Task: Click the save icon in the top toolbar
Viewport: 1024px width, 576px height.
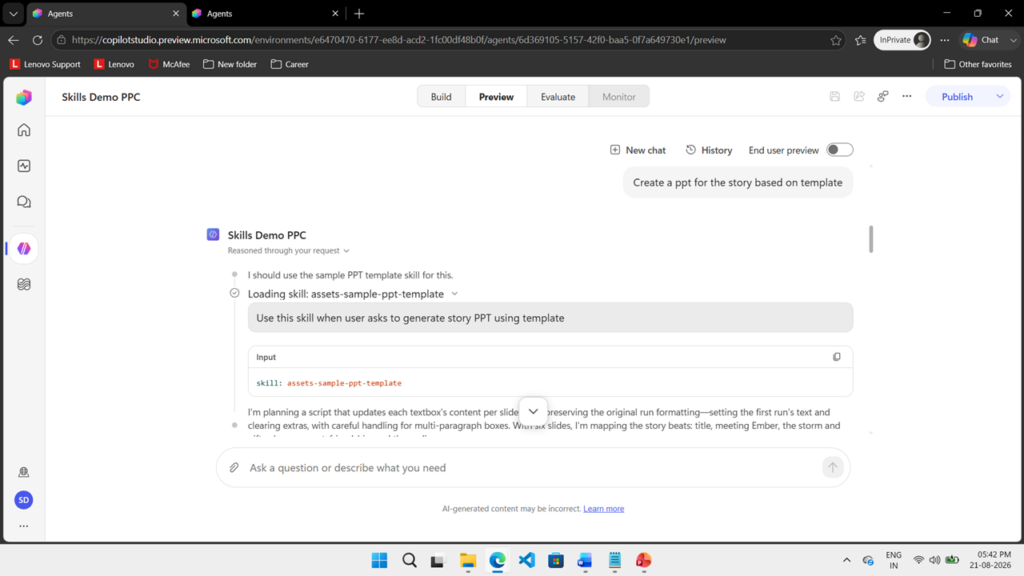Action: point(835,97)
